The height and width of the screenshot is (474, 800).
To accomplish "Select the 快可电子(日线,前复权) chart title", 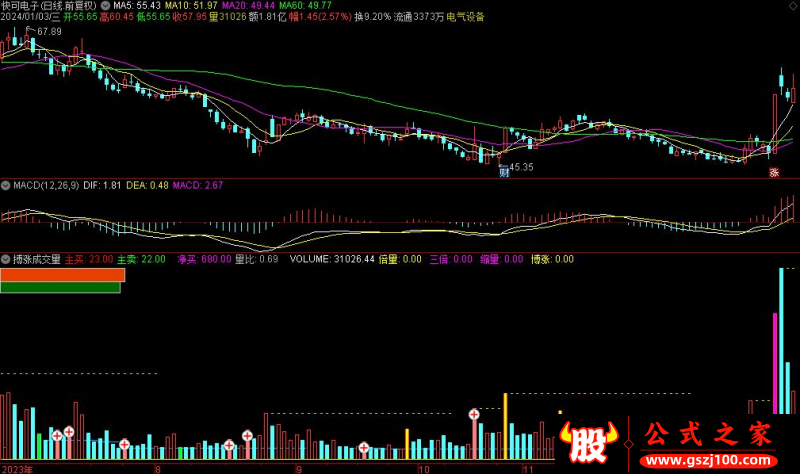I will pos(48,6).
